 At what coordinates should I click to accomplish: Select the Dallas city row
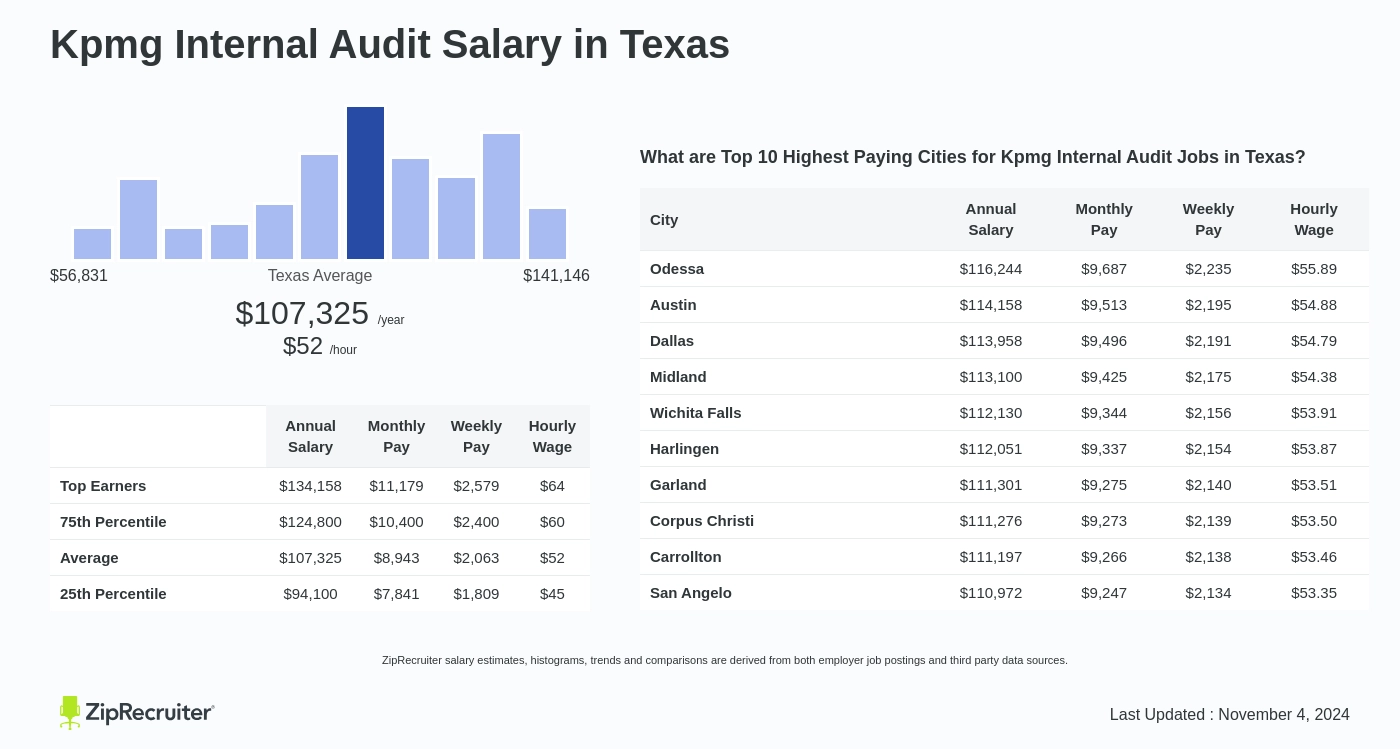pos(1005,341)
